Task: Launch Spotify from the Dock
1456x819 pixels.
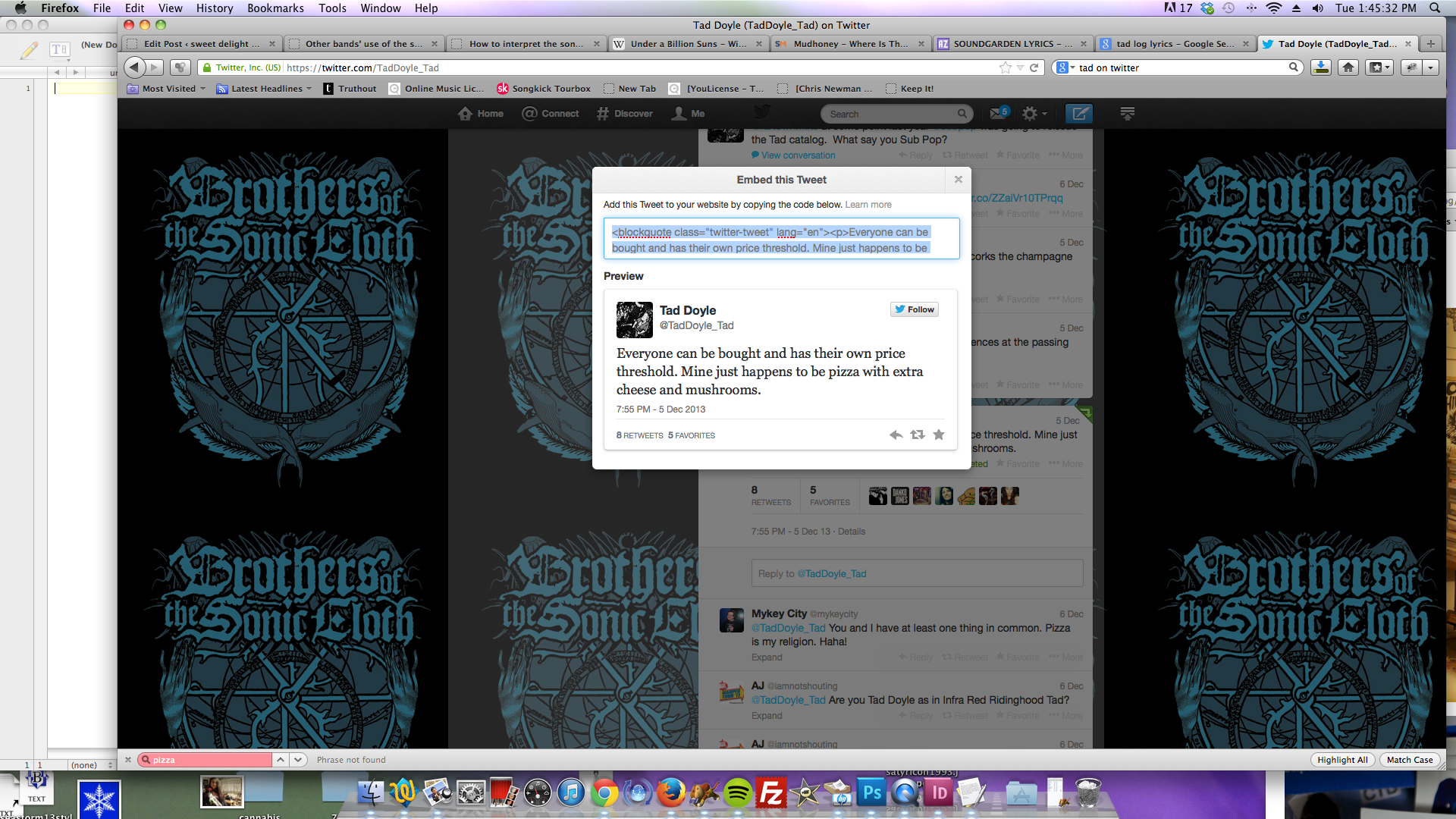Action: [x=736, y=793]
